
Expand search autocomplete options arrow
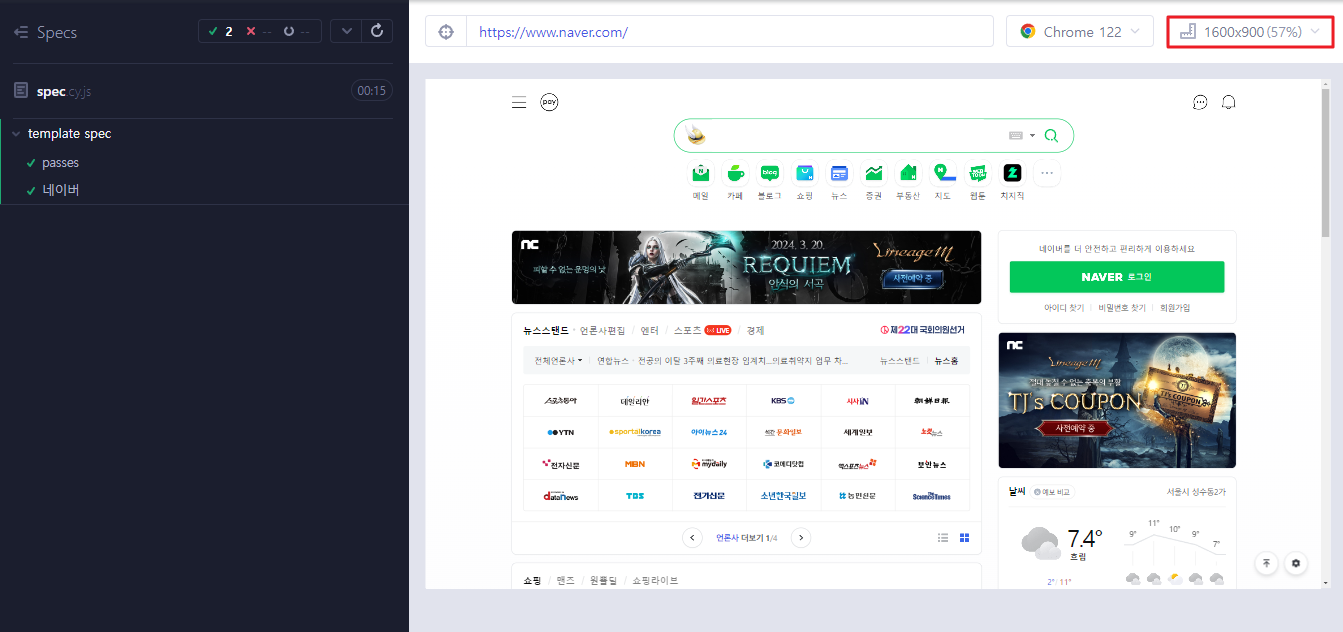pyautogui.click(x=1032, y=135)
